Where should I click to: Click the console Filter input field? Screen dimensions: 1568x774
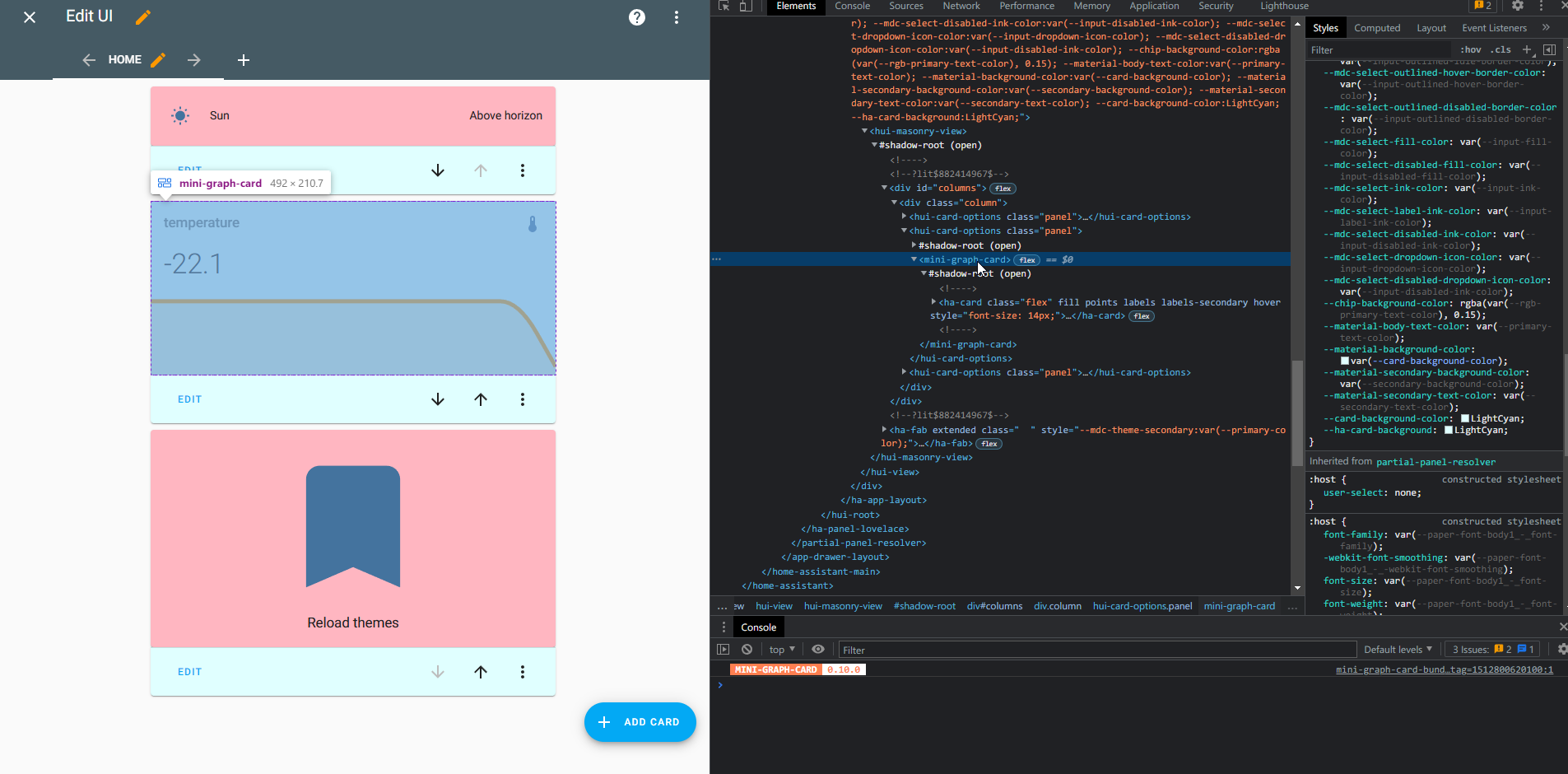pyautogui.click(x=988, y=649)
